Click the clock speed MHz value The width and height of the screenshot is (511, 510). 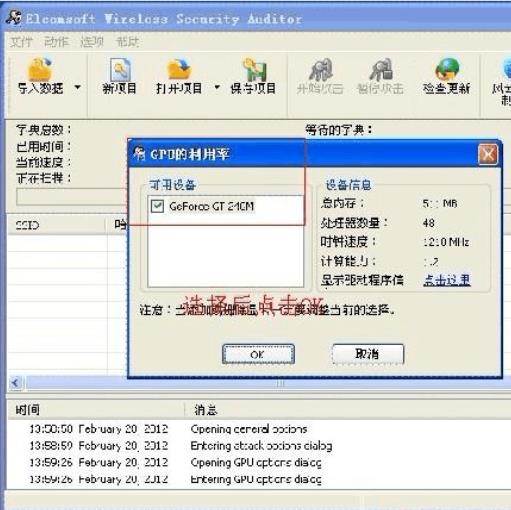(446, 242)
